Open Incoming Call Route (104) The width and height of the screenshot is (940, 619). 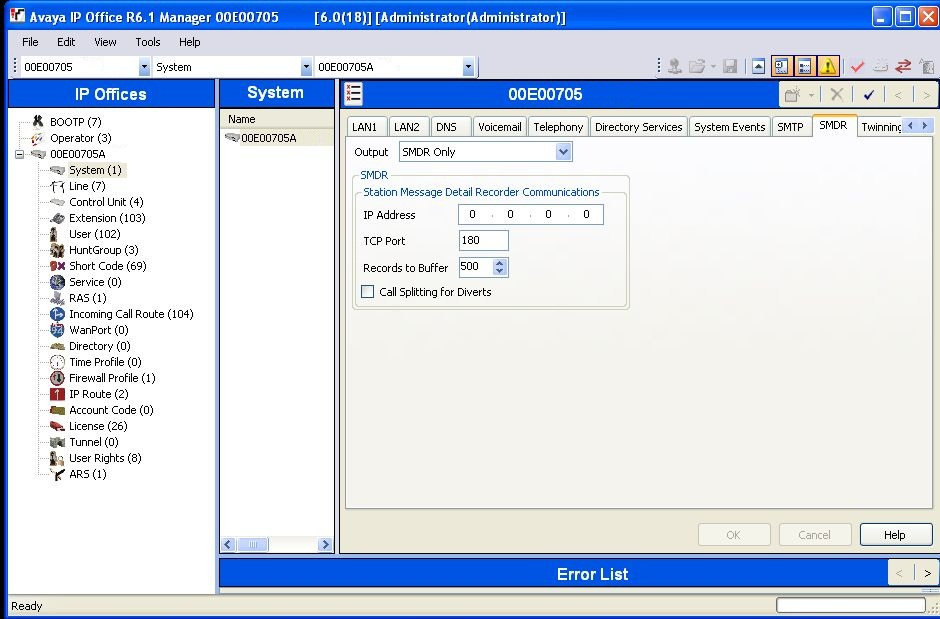pyautogui.click(x=131, y=314)
